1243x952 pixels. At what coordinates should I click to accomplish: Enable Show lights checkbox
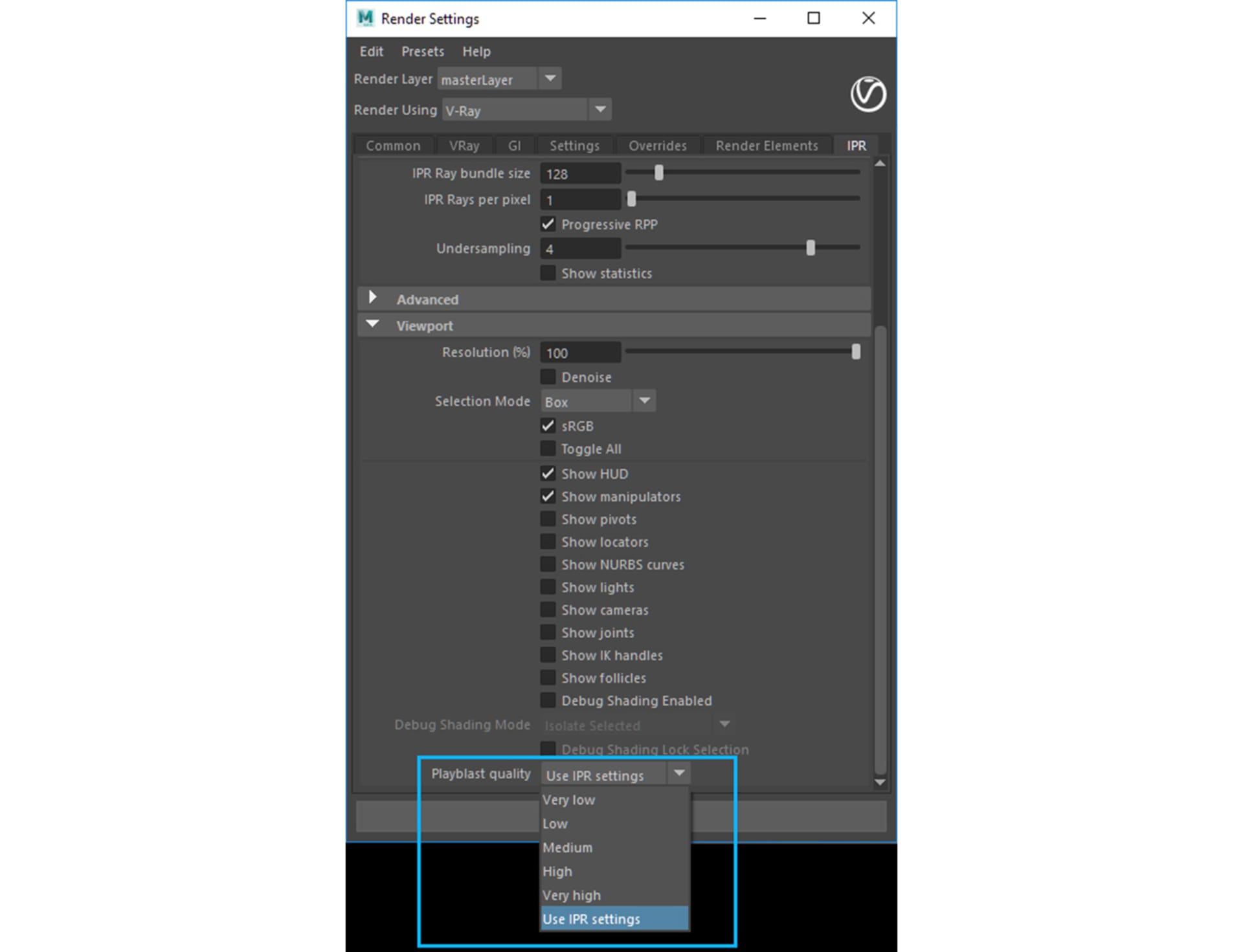tap(548, 587)
